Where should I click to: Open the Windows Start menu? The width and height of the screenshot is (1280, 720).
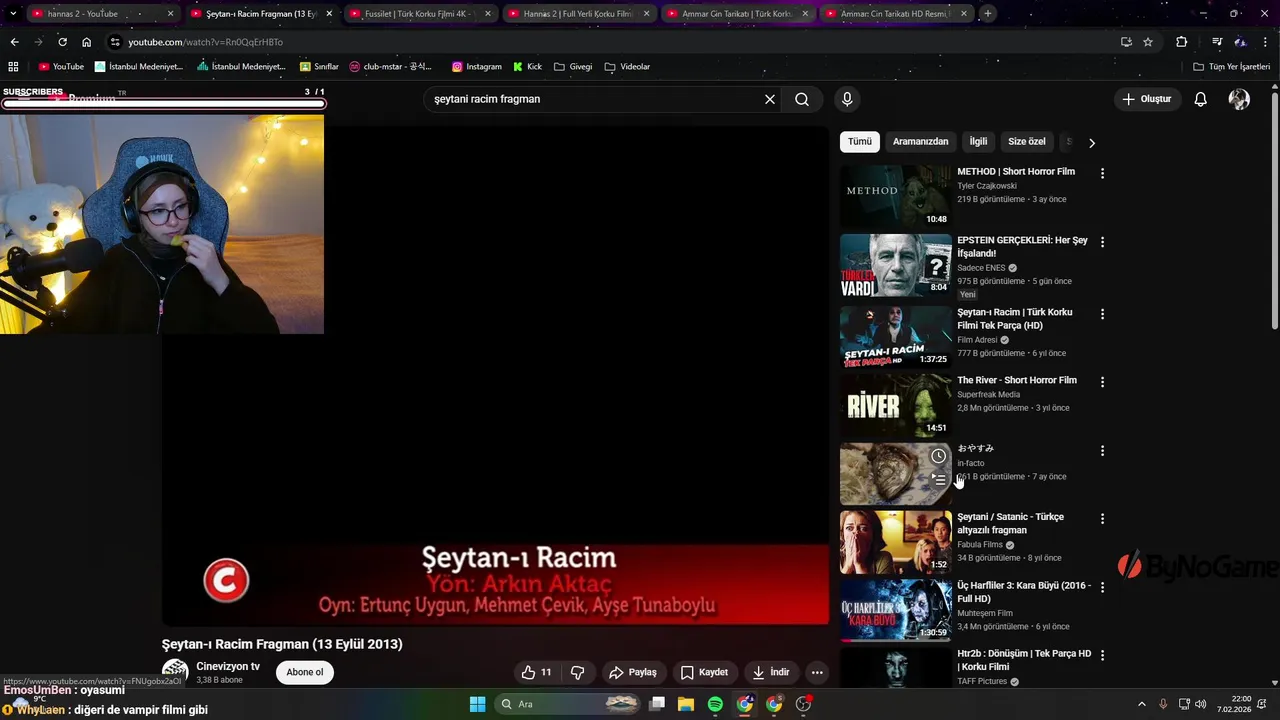pyautogui.click(x=477, y=704)
